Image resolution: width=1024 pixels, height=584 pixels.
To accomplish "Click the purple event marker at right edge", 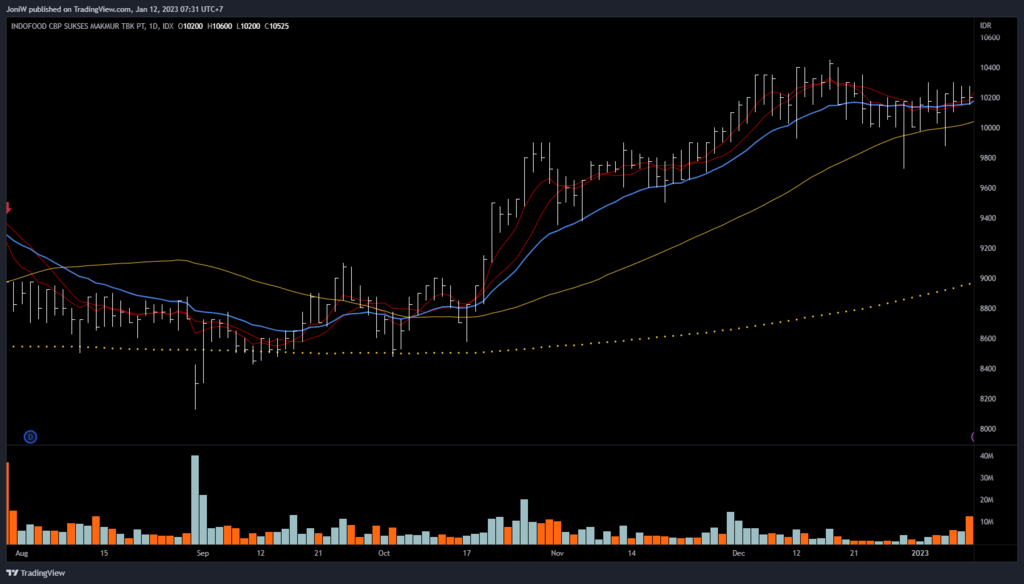I will [x=973, y=437].
